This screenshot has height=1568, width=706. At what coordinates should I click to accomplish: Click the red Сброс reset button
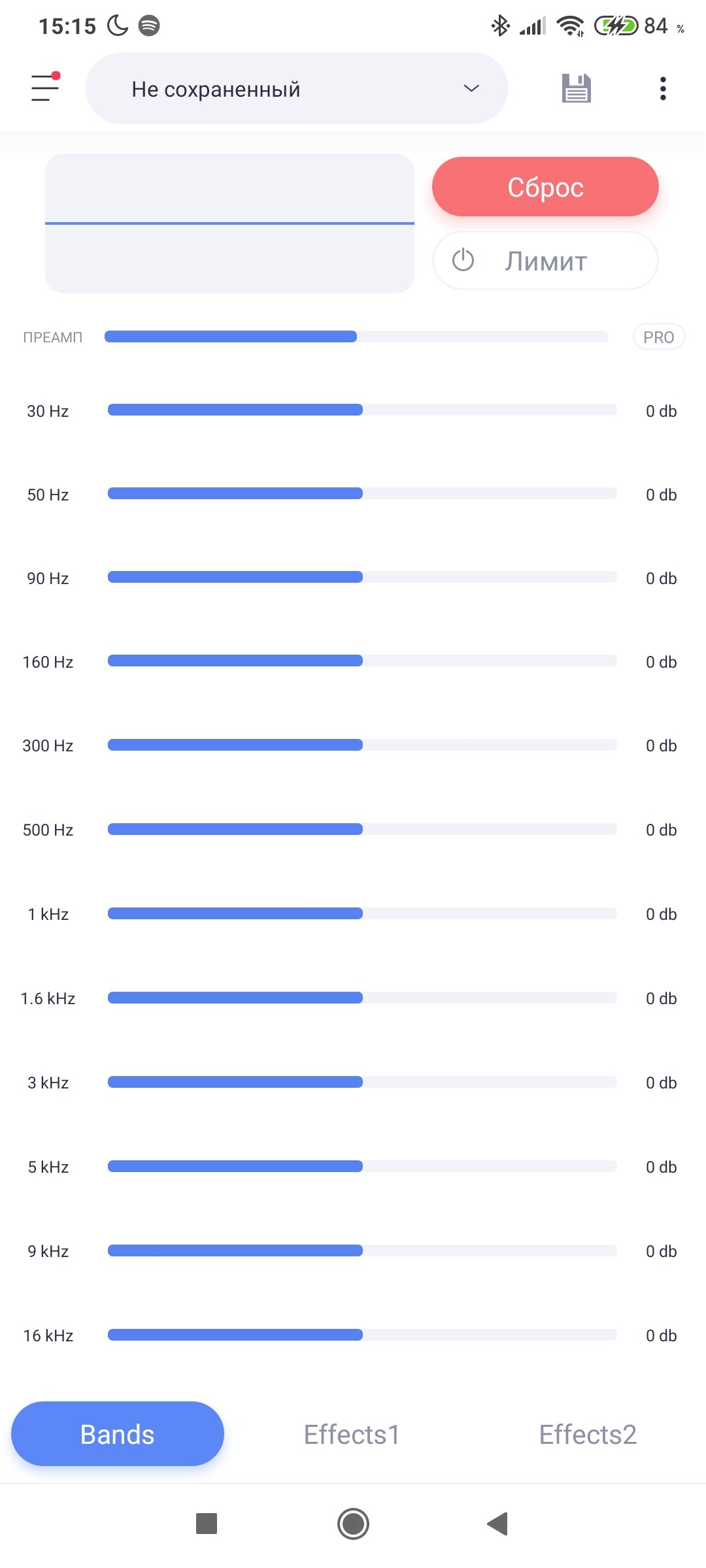click(545, 187)
